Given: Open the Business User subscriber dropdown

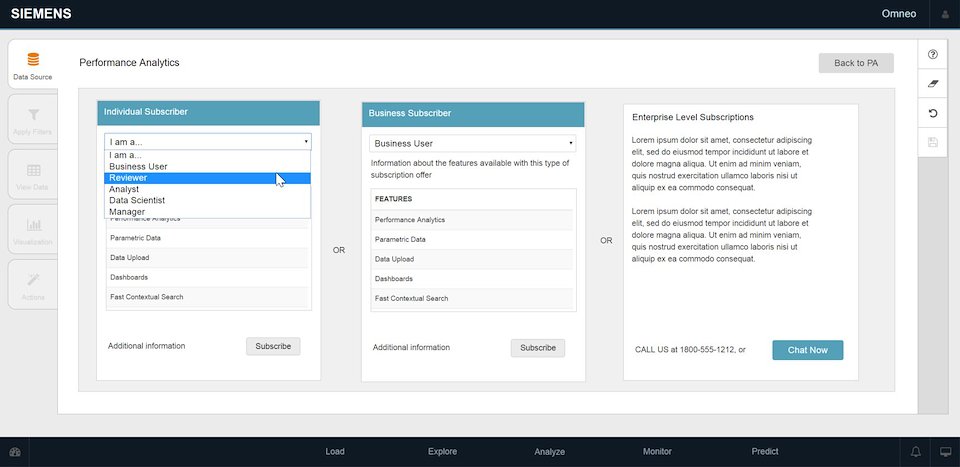Looking at the screenshot, I should [x=472, y=143].
